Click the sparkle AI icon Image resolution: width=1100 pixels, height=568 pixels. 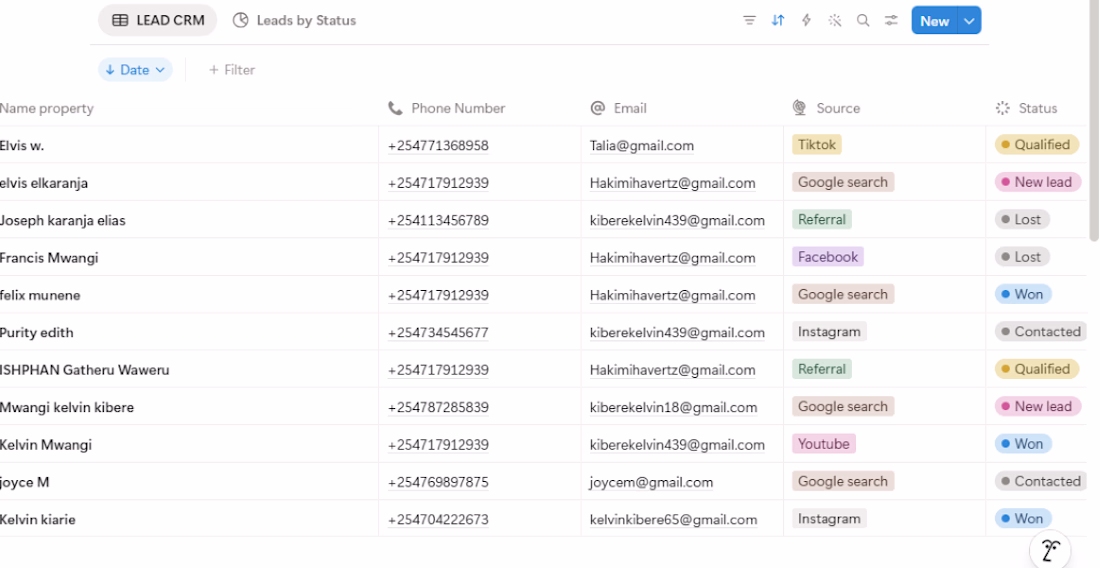(x=835, y=20)
